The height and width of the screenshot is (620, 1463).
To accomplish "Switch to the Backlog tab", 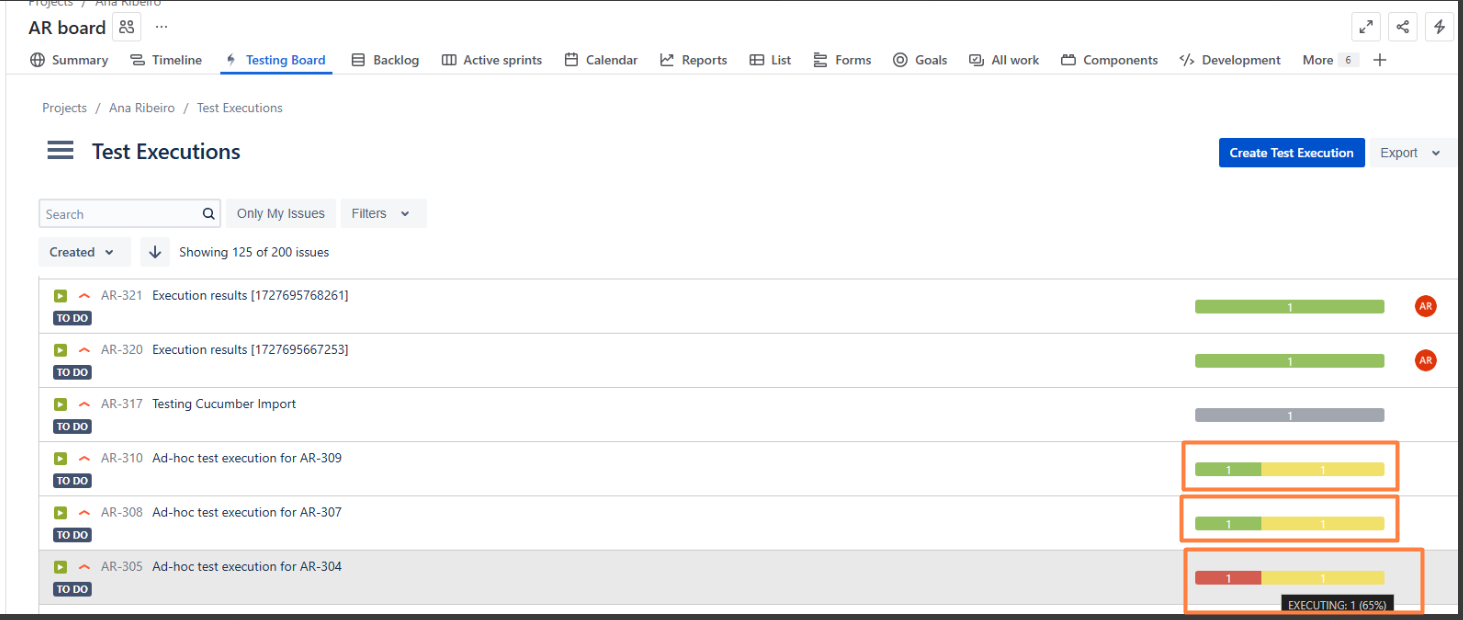I will 385,60.
